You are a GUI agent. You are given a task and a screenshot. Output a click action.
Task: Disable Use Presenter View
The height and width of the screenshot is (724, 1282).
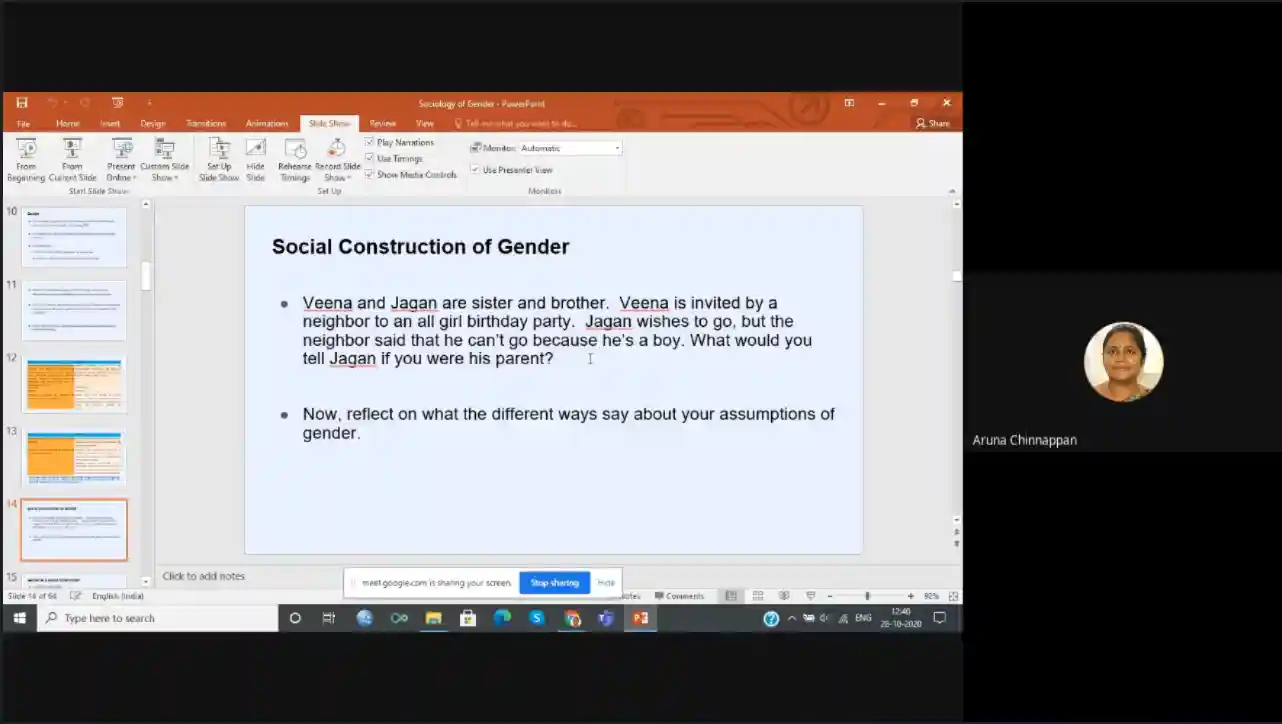click(475, 170)
